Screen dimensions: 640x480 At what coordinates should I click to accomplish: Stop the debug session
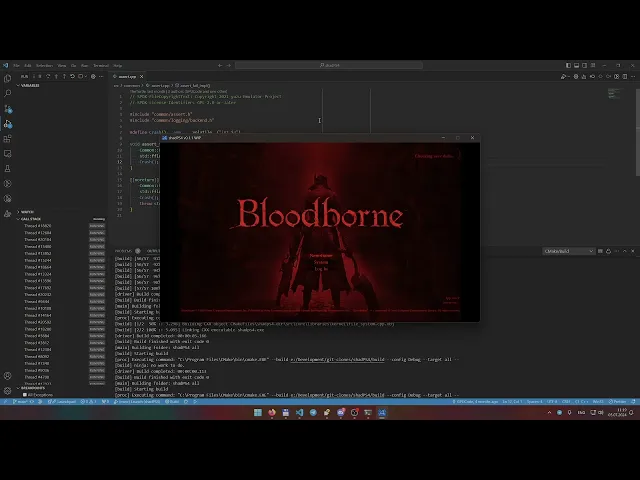80,76
